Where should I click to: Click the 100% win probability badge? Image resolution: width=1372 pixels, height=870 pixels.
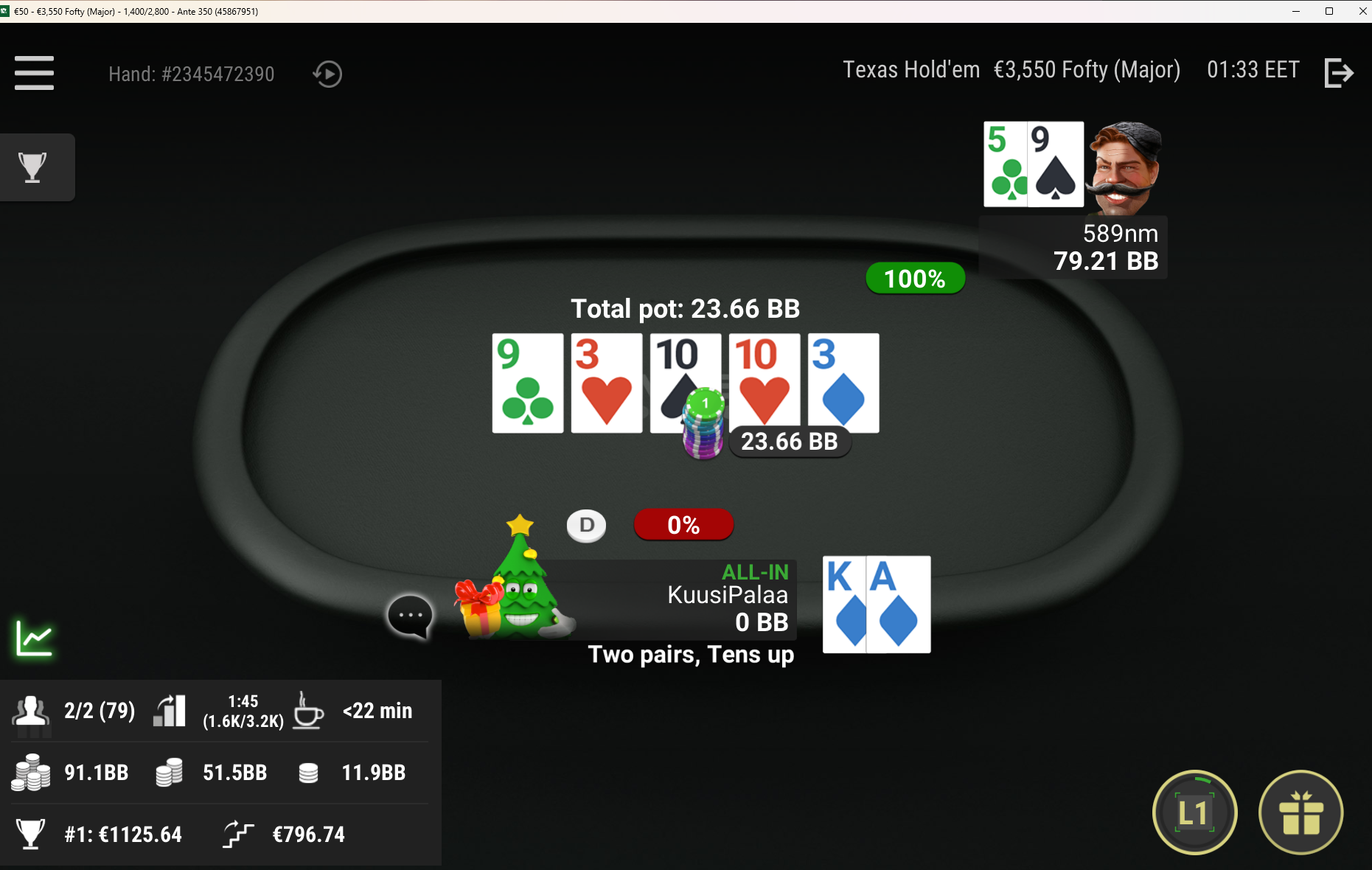point(915,279)
